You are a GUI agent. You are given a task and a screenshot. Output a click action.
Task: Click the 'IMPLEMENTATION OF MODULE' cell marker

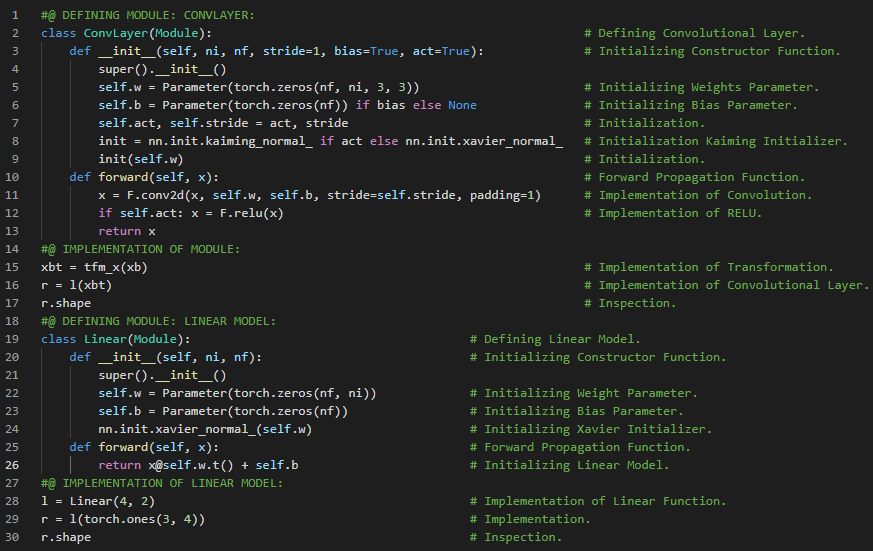pyautogui.click(x=141, y=249)
